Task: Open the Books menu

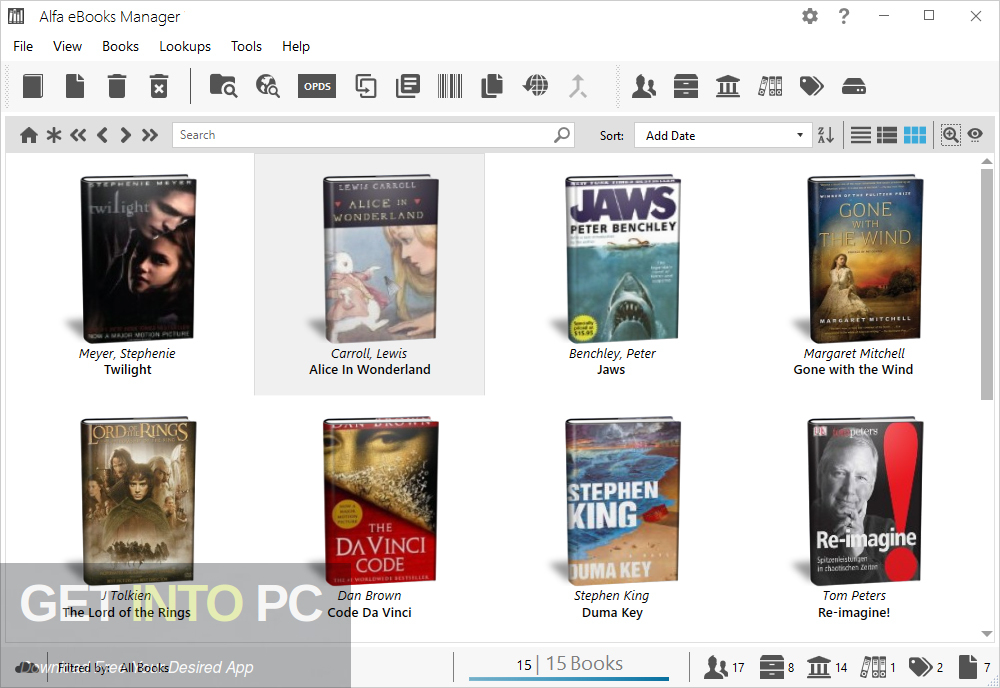Action: pyautogui.click(x=120, y=47)
